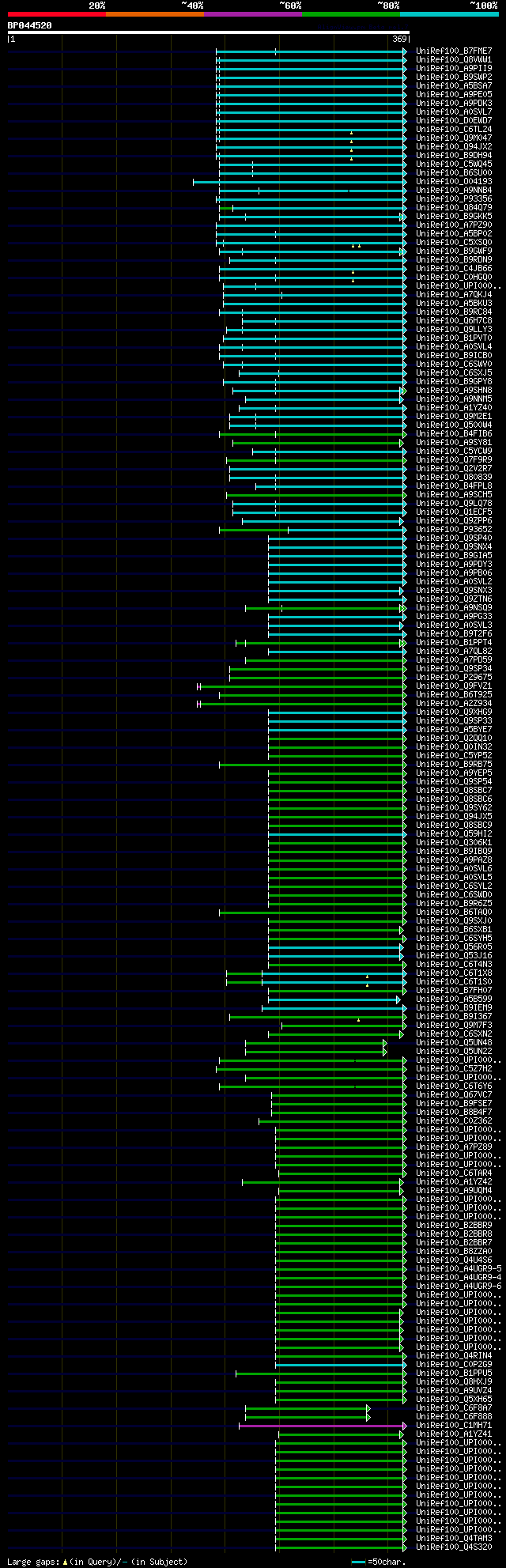Select label UniRef100_P29675
506x1568 pixels.
[x=454, y=677]
